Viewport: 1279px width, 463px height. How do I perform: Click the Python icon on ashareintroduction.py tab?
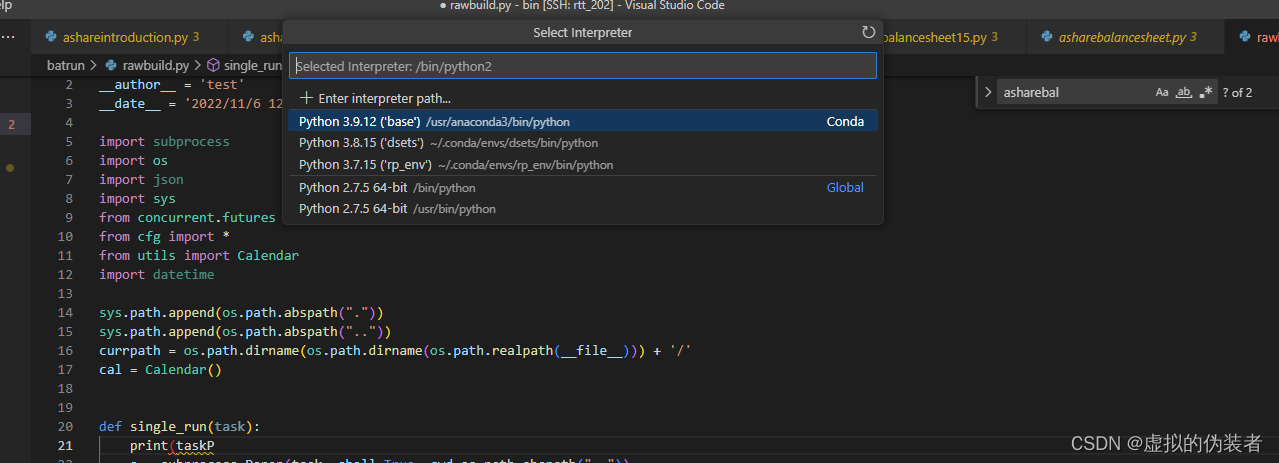pyautogui.click(x=50, y=37)
